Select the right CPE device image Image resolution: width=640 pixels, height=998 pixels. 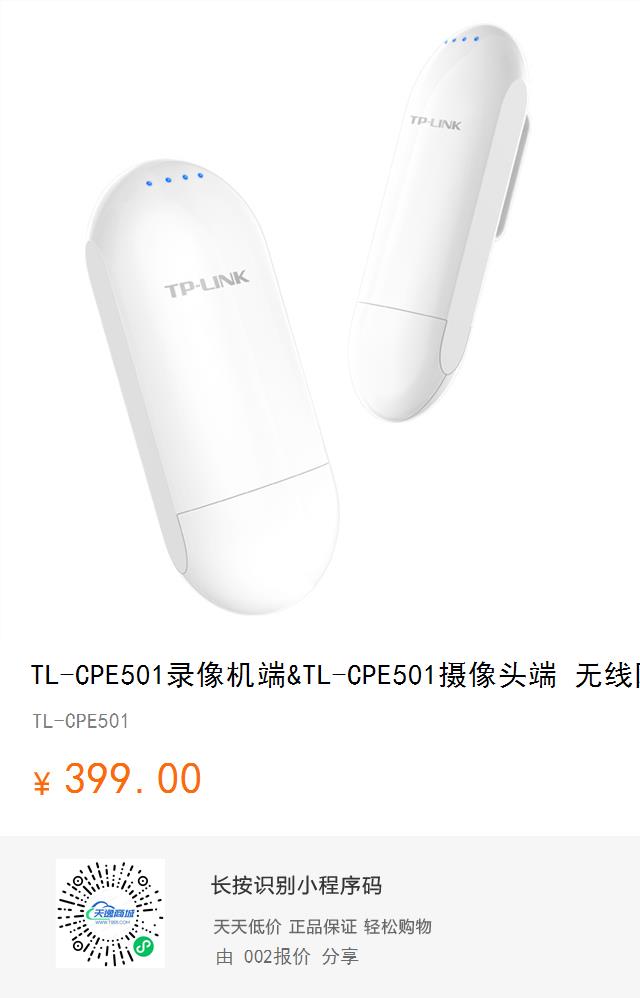point(439,223)
